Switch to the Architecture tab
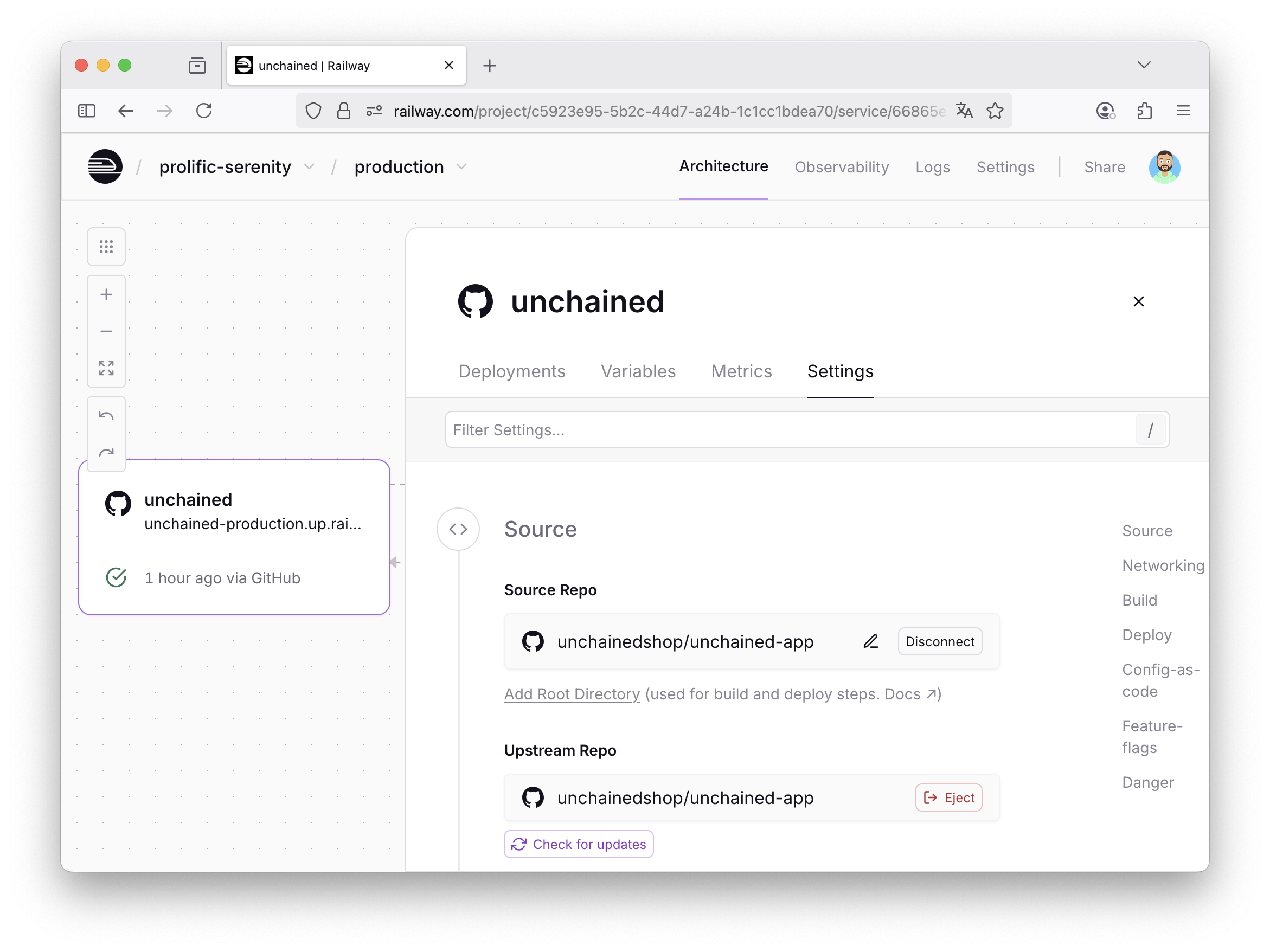Image resolution: width=1270 pixels, height=952 pixels. 723,166
